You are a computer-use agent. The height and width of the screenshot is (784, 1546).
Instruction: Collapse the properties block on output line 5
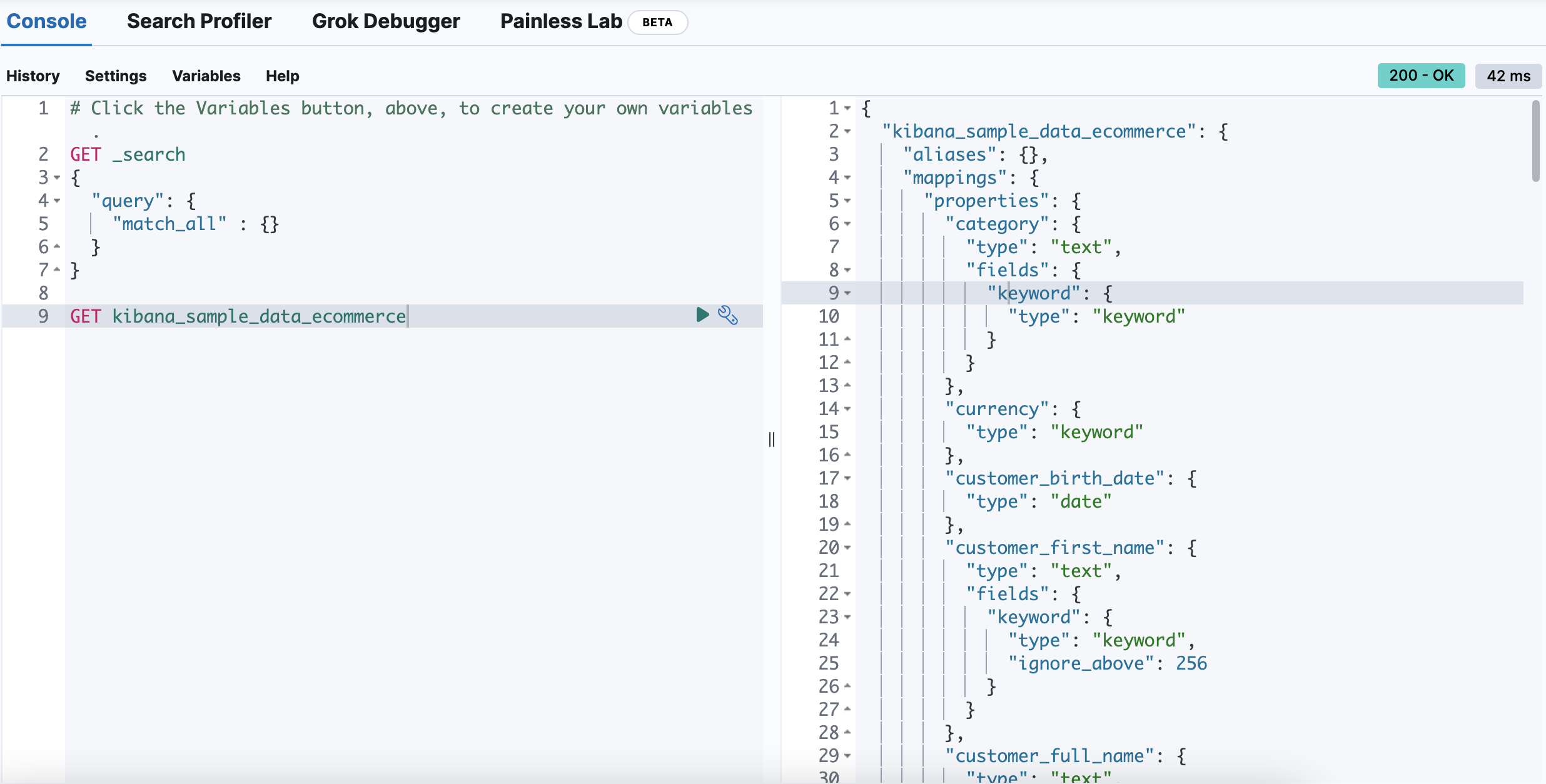(847, 201)
